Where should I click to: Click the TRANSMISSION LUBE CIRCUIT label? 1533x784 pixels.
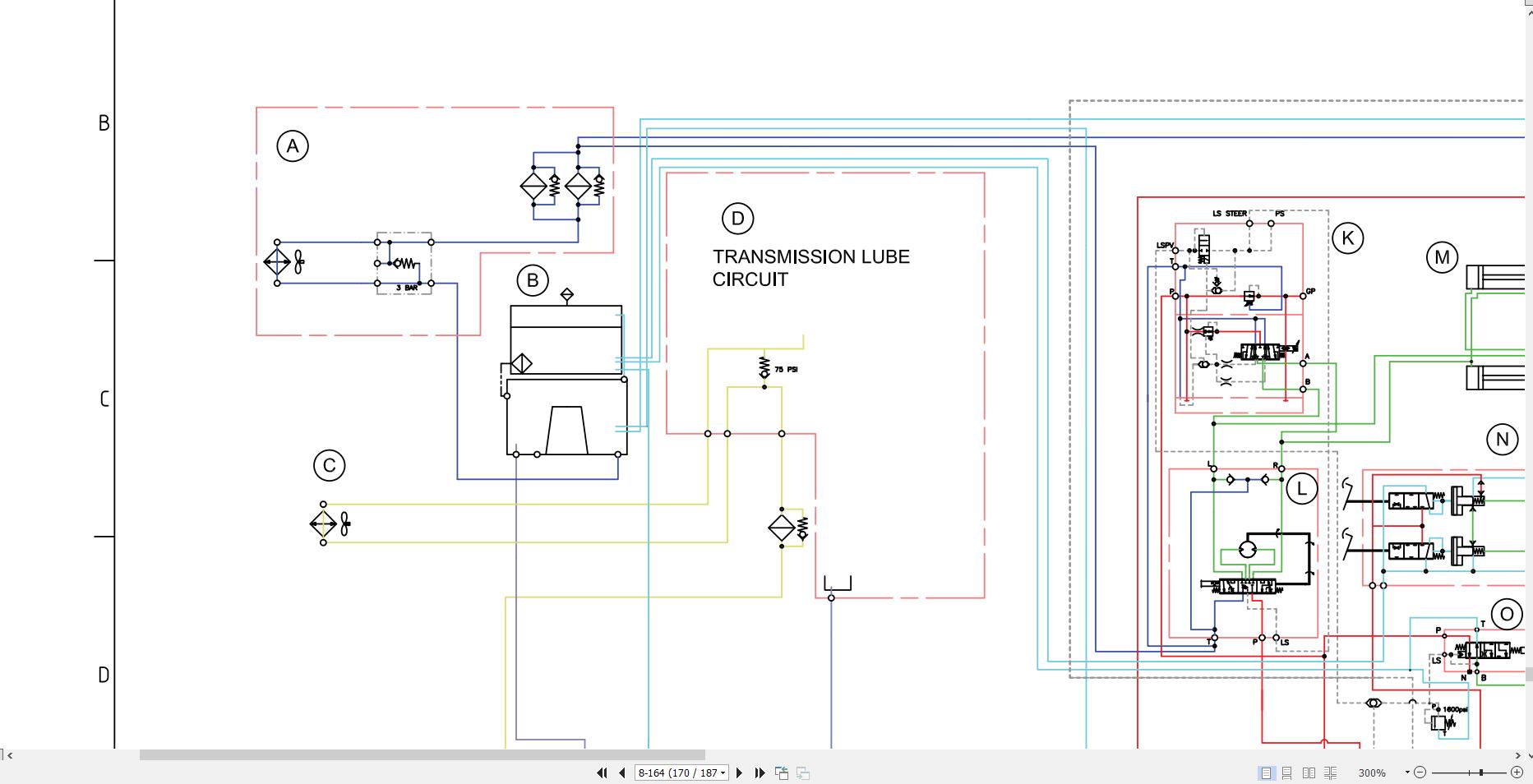pos(810,268)
